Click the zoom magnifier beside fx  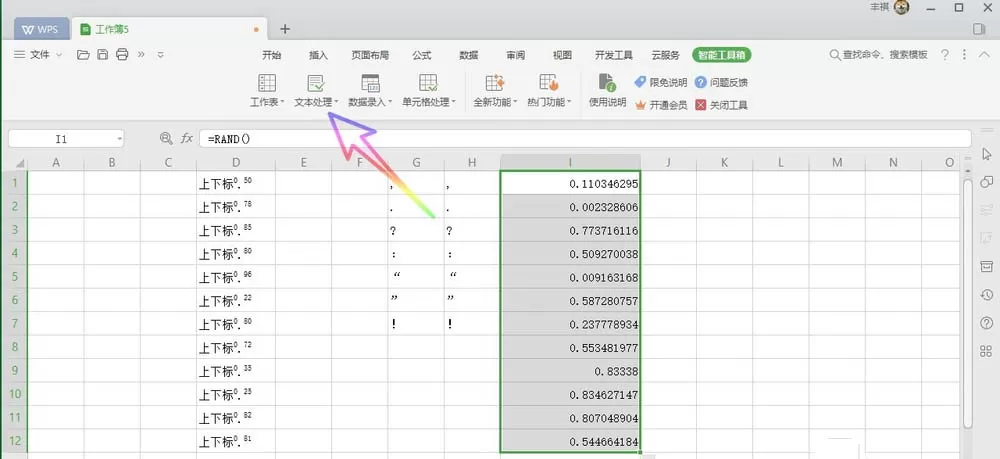[166, 138]
